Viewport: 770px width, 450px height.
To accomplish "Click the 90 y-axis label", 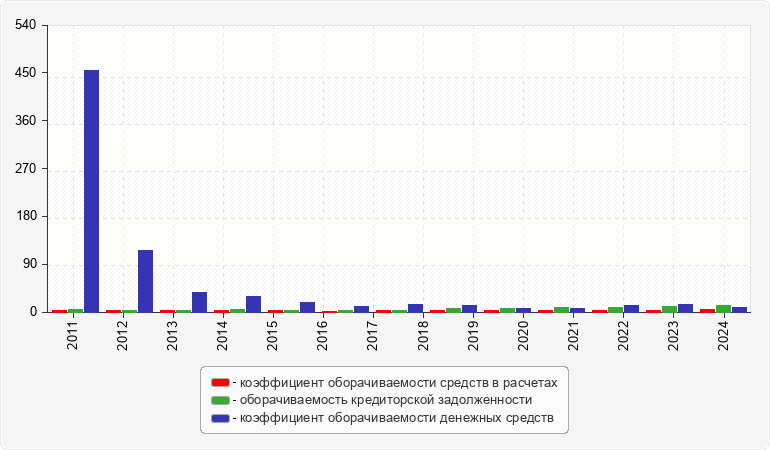I will [29, 265].
